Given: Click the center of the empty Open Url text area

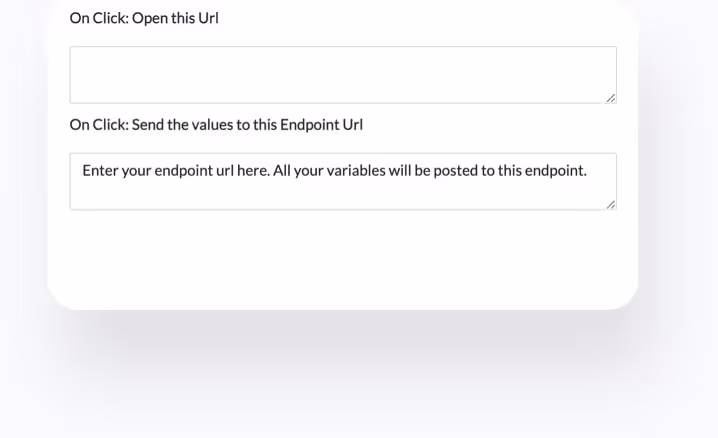Looking at the screenshot, I should coord(343,75).
